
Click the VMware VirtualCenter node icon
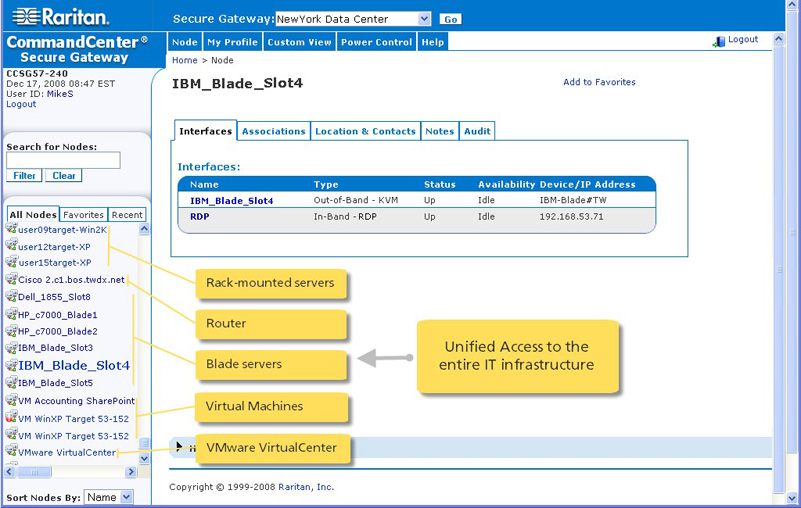pos(11,452)
